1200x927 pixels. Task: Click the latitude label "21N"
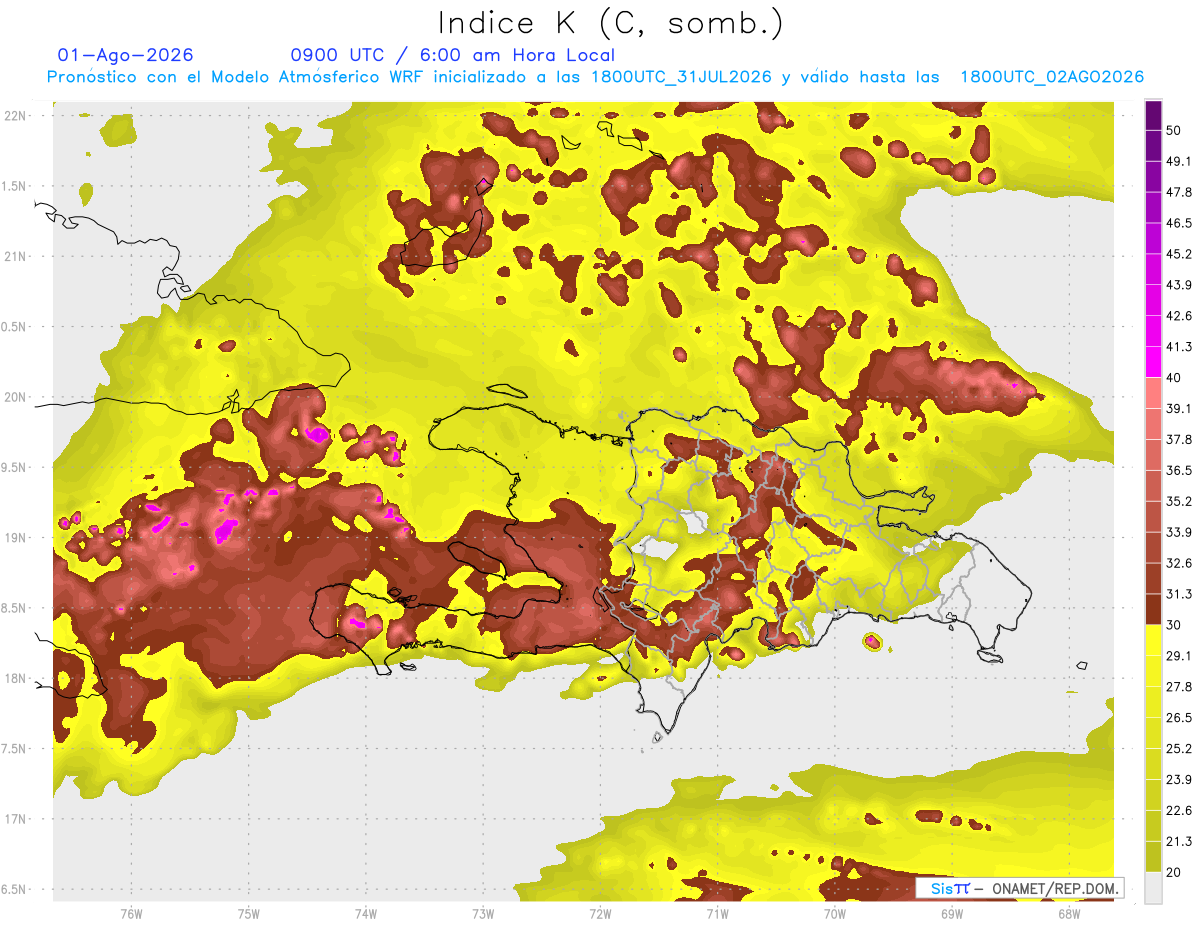(x=16, y=256)
